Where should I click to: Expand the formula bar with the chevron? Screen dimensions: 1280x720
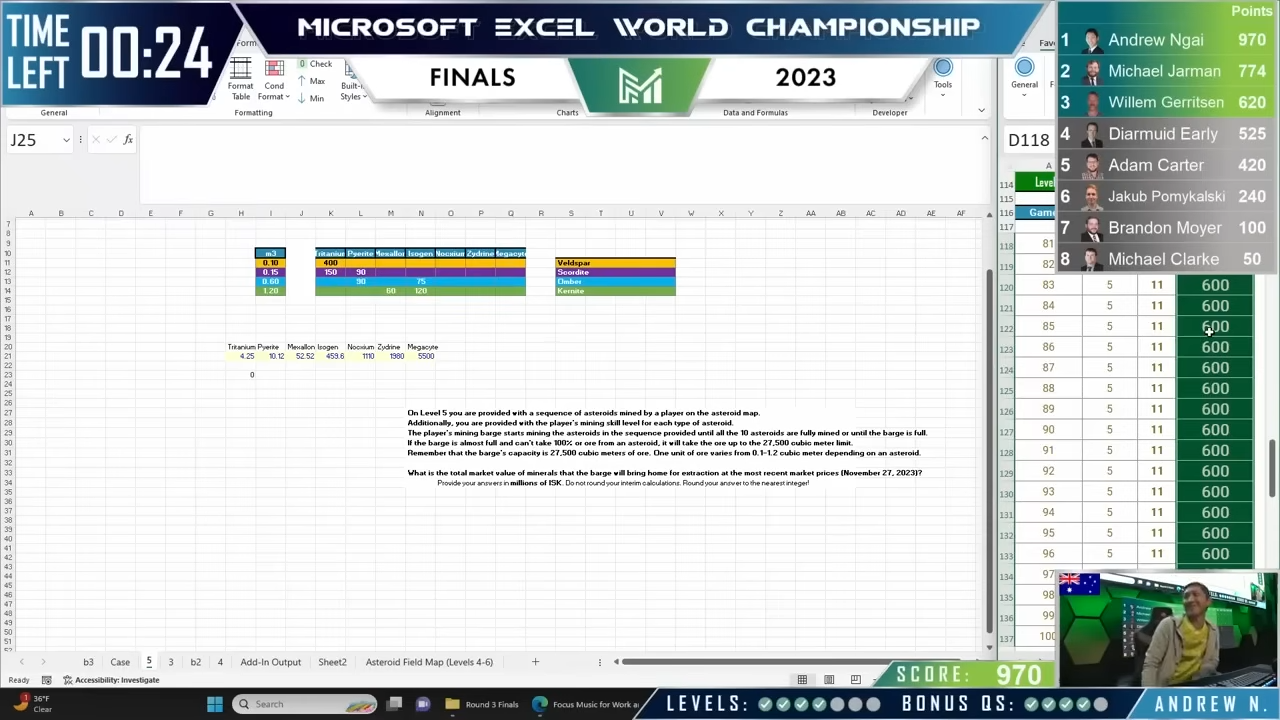pos(984,139)
